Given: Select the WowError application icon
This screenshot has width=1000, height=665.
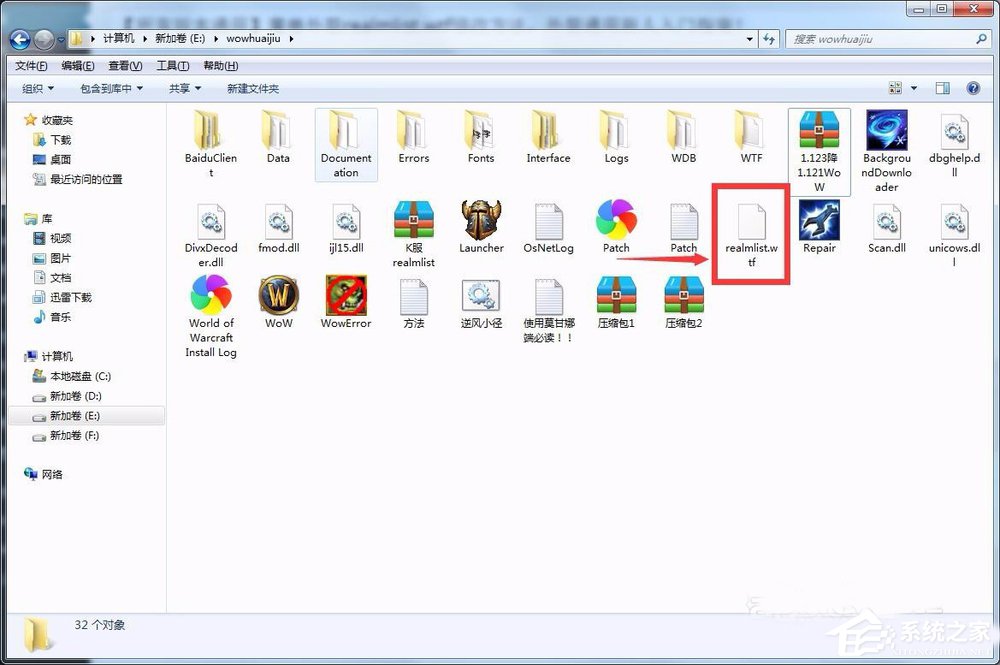Looking at the screenshot, I should 345,298.
